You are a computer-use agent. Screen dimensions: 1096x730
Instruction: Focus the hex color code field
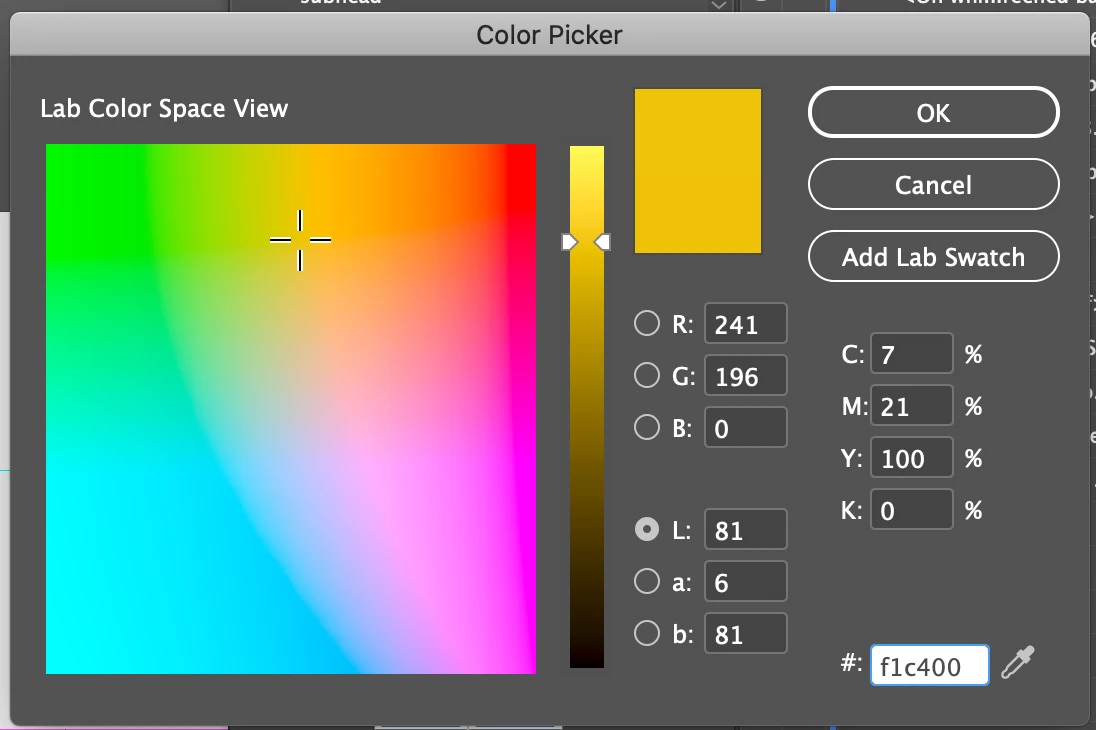929,665
